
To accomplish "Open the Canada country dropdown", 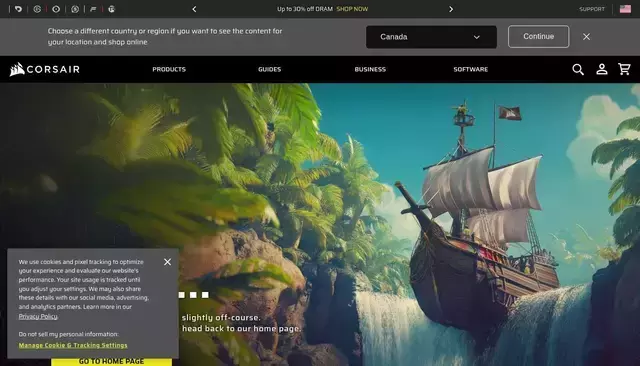I will point(431,37).
